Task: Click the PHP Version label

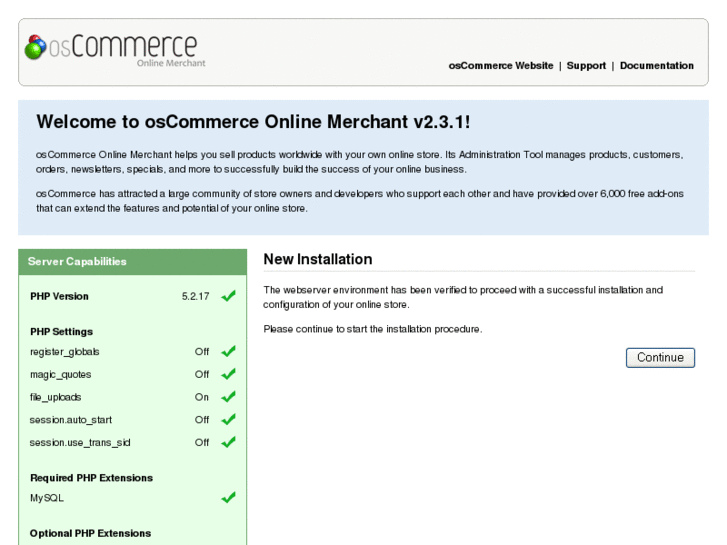Action: tap(59, 296)
